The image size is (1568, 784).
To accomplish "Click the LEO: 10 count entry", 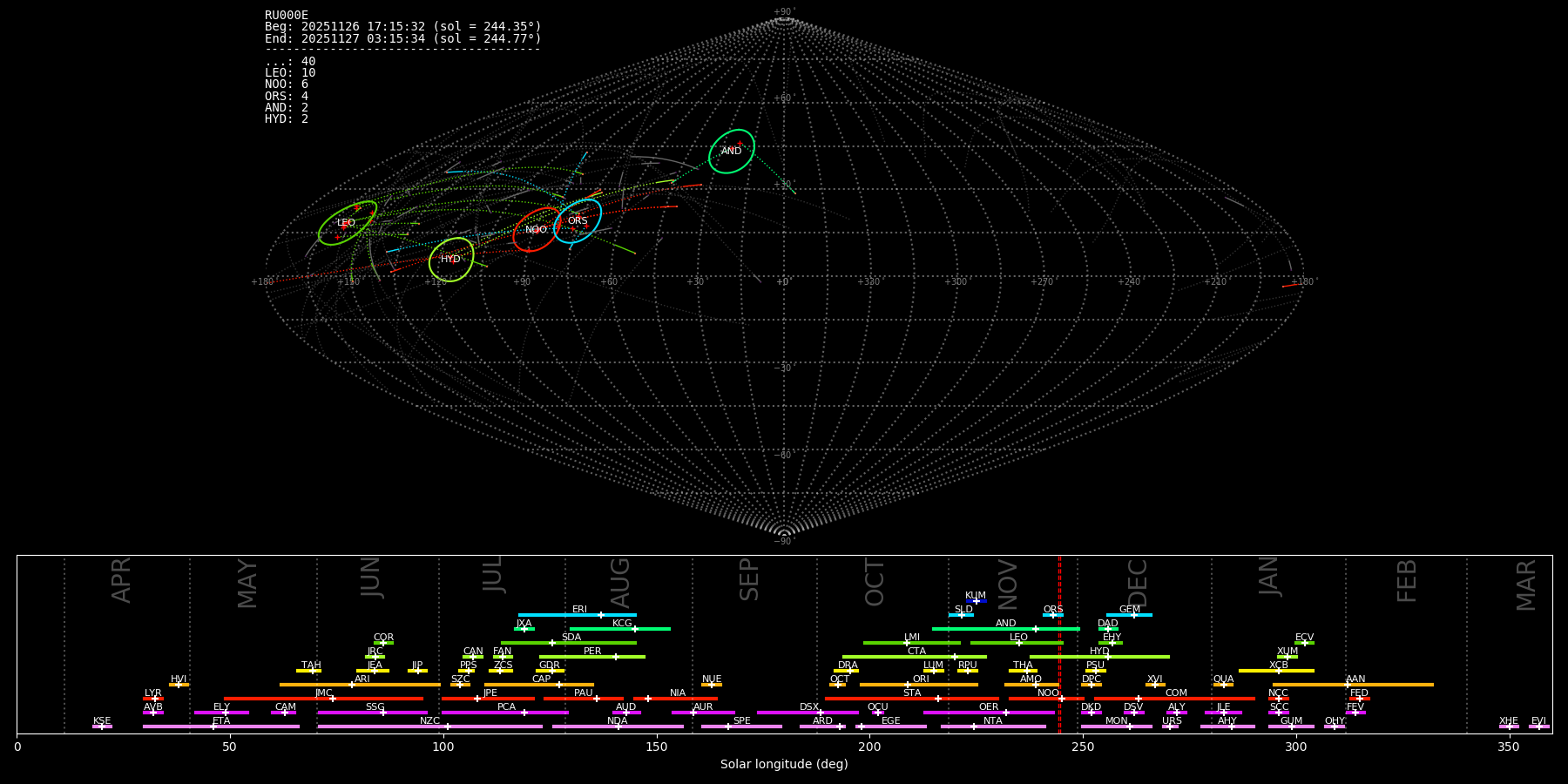I will point(290,73).
